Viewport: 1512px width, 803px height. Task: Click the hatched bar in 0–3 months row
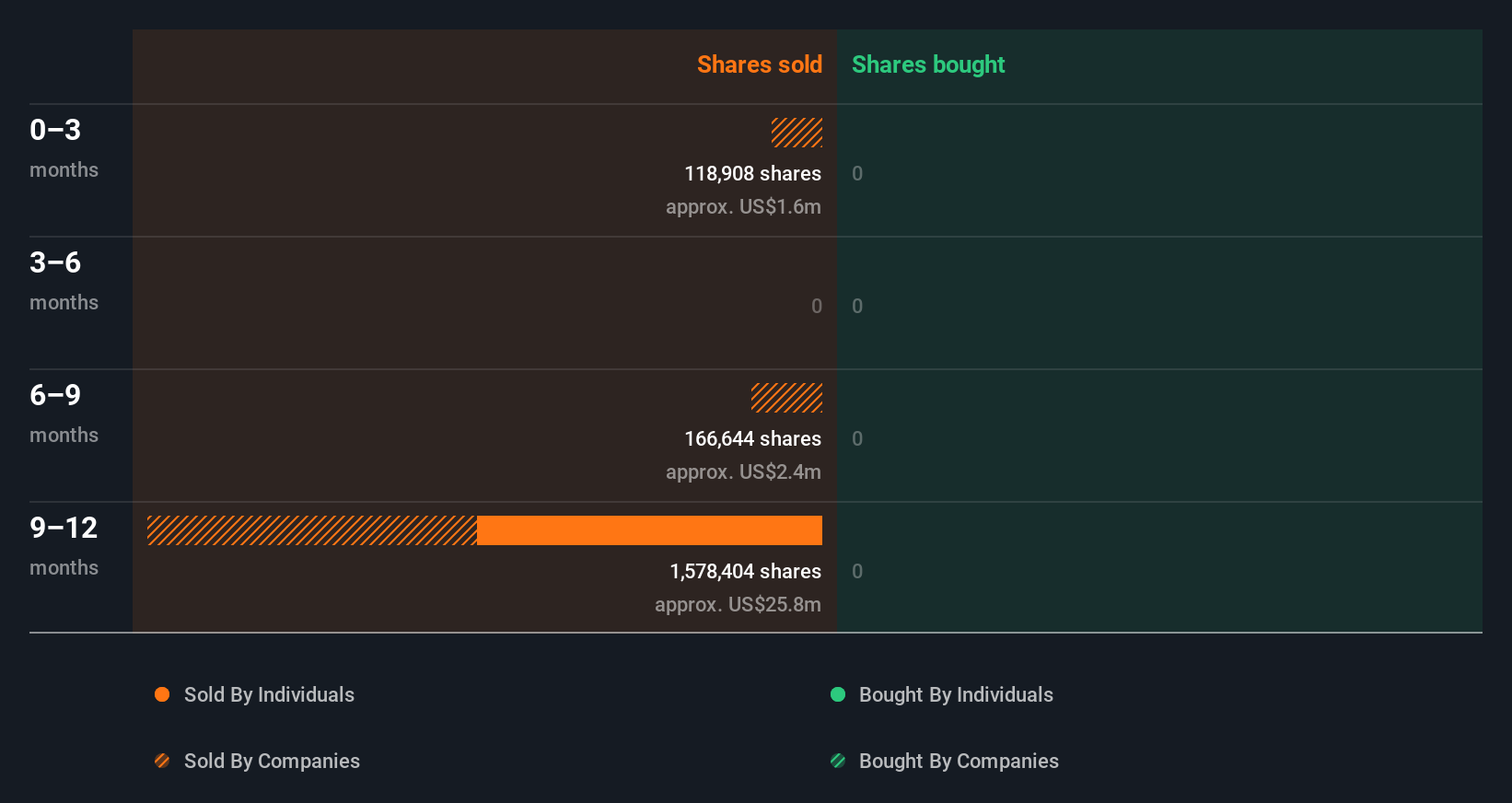tap(797, 133)
